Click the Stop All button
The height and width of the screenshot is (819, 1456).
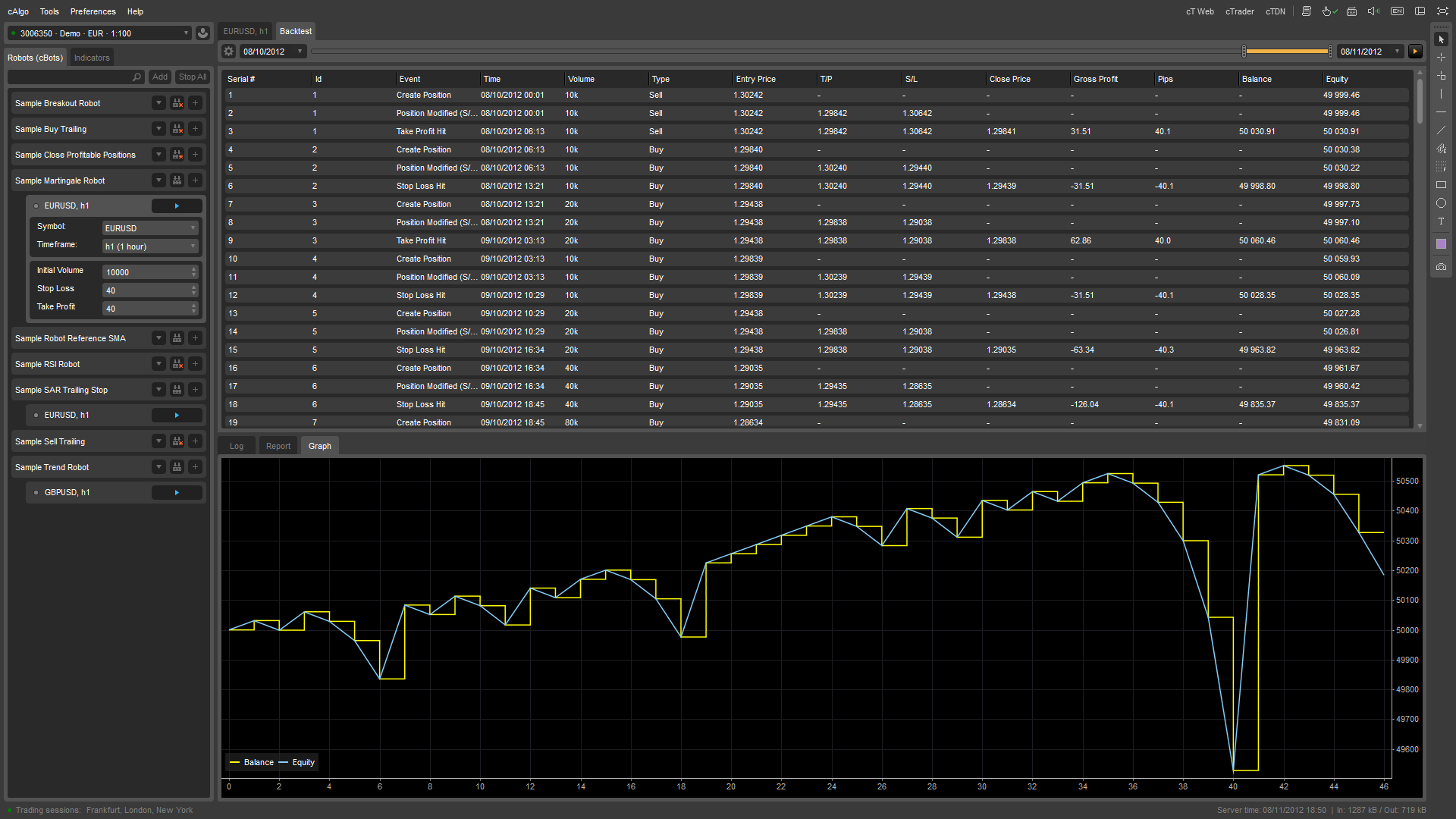tap(192, 77)
